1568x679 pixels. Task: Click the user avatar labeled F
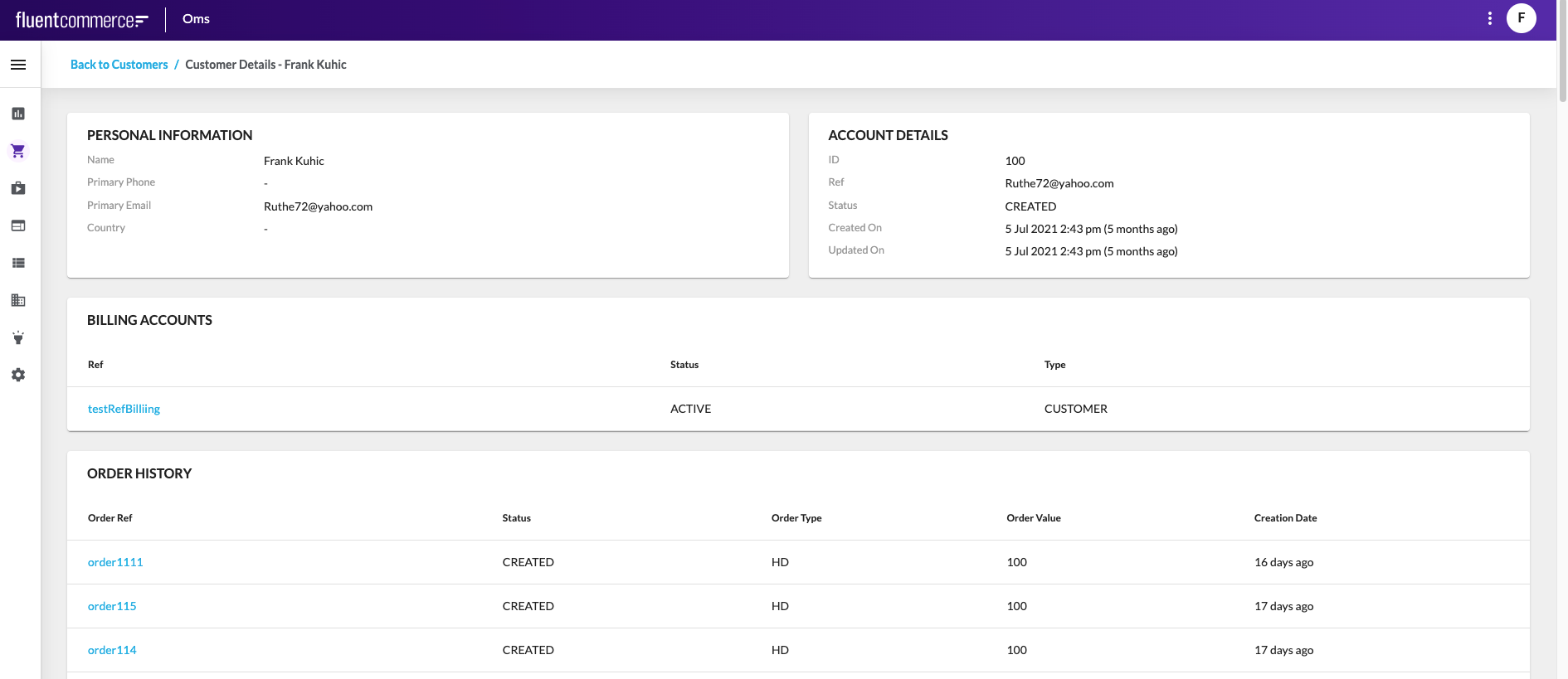pos(1521,18)
